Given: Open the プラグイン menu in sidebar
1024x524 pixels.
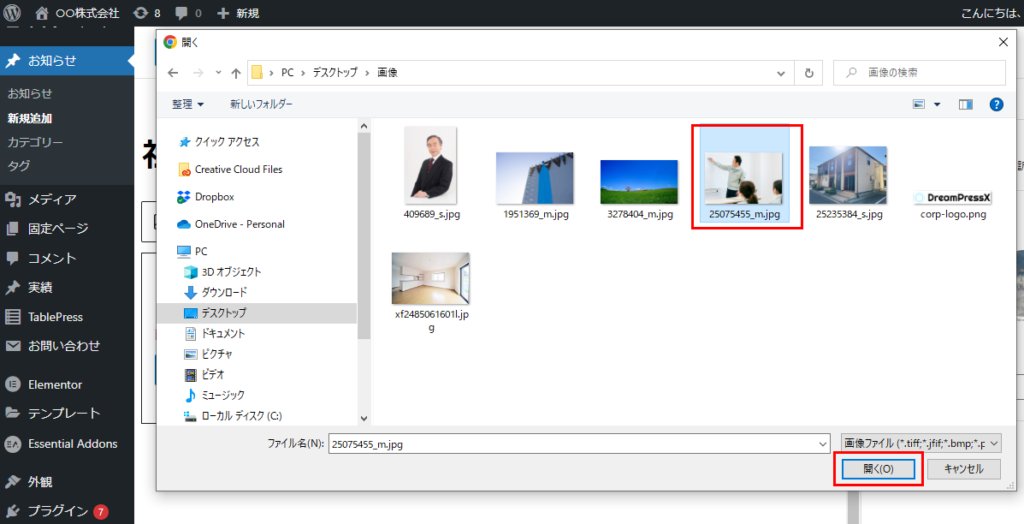Looking at the screenshot, I should [x=58, y=511].
